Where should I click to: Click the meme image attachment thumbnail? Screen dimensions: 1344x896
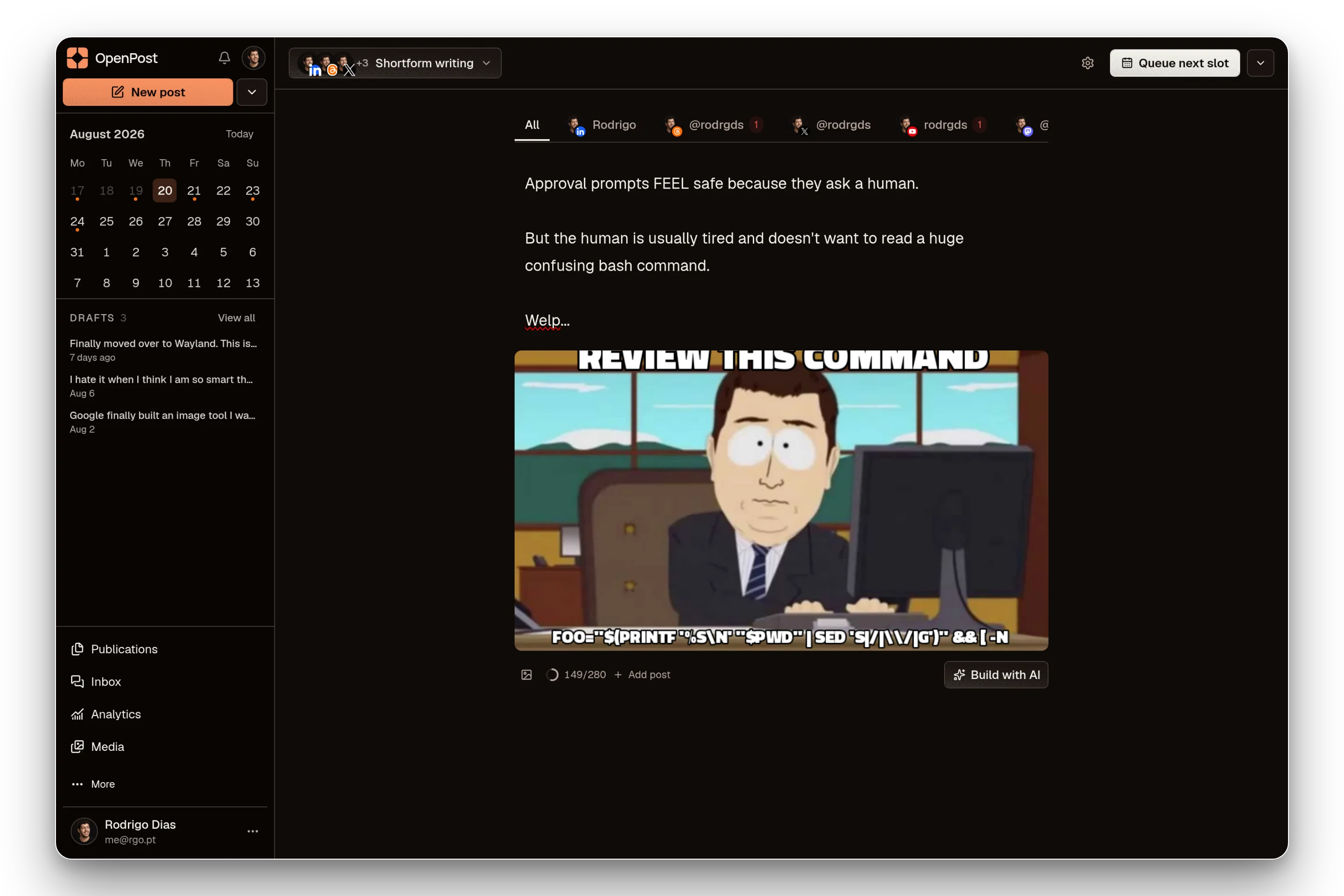coord(781,501)
